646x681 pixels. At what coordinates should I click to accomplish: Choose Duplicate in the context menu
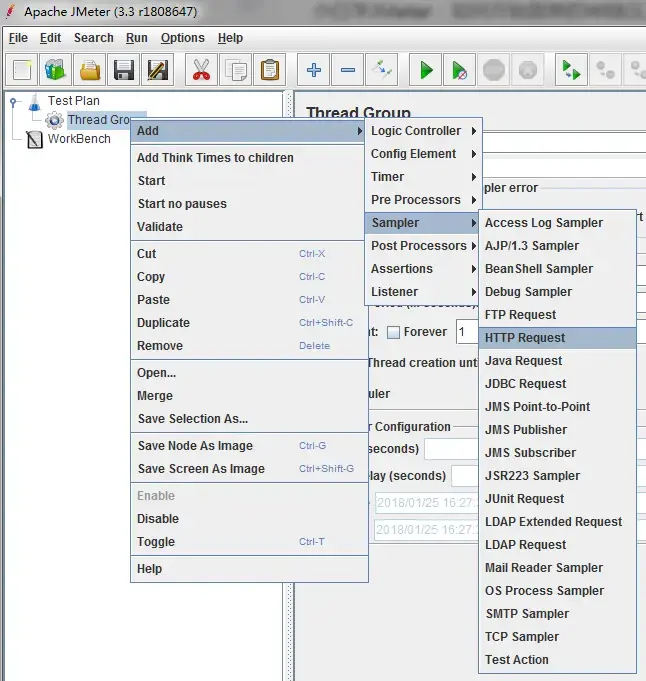tap(248, 323)
